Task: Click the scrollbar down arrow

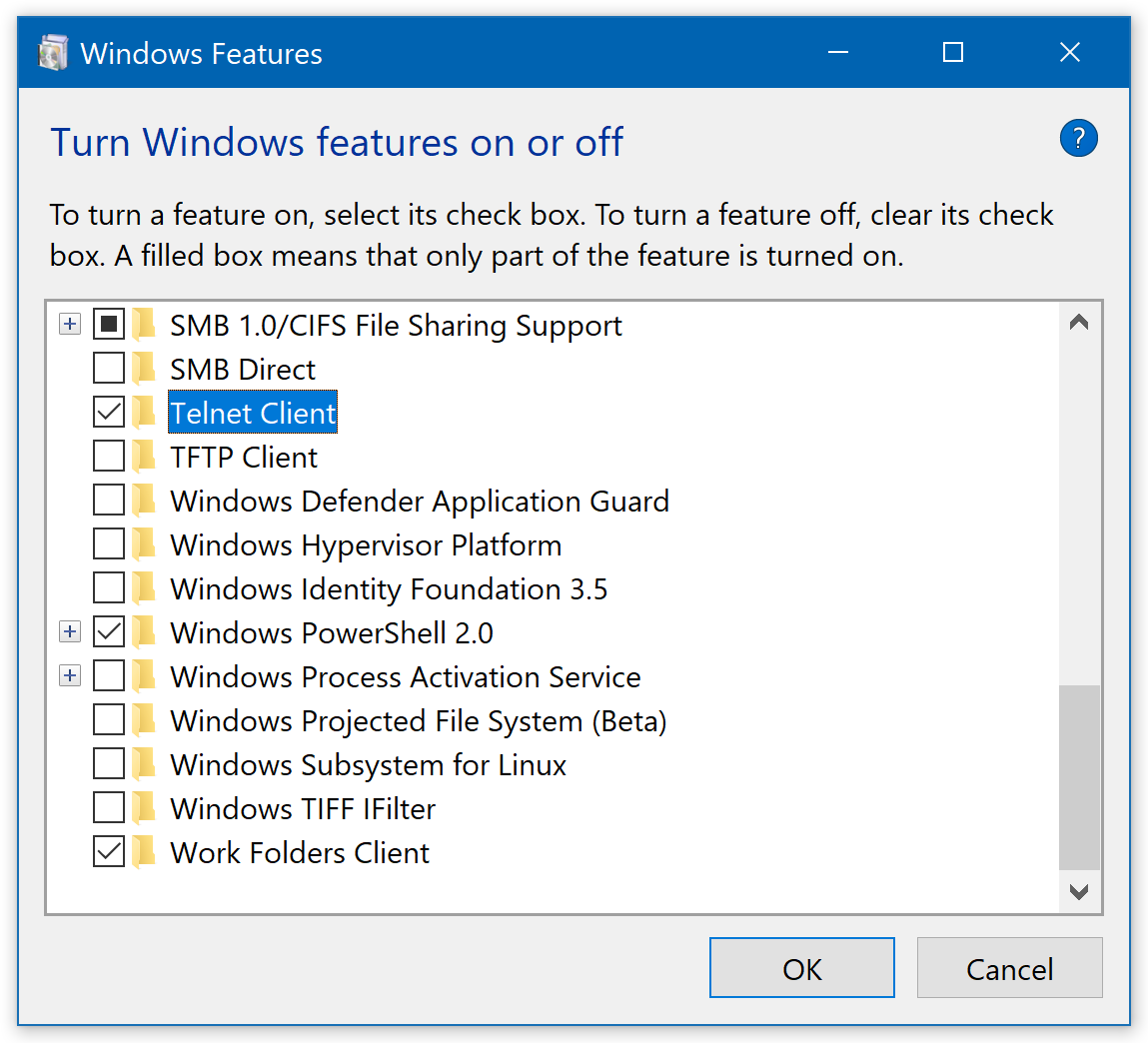Action: coord(1079,892)
